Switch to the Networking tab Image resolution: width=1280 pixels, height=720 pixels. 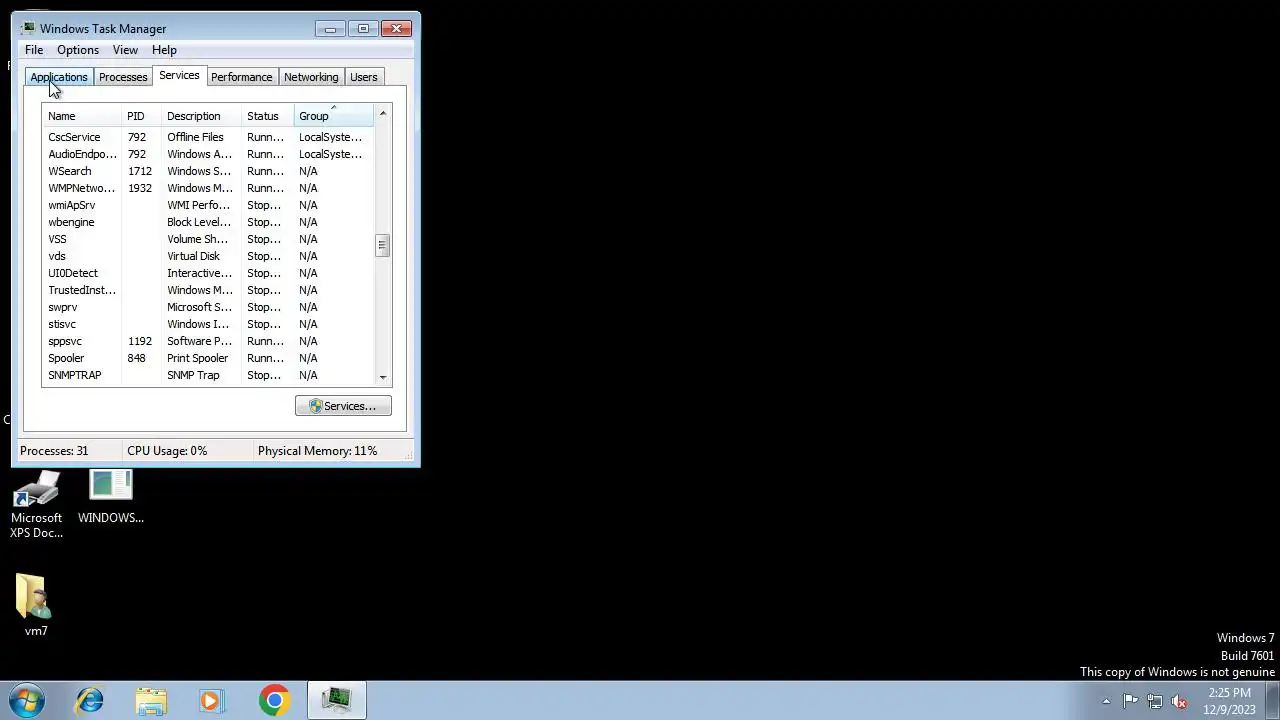coord(311,77)
